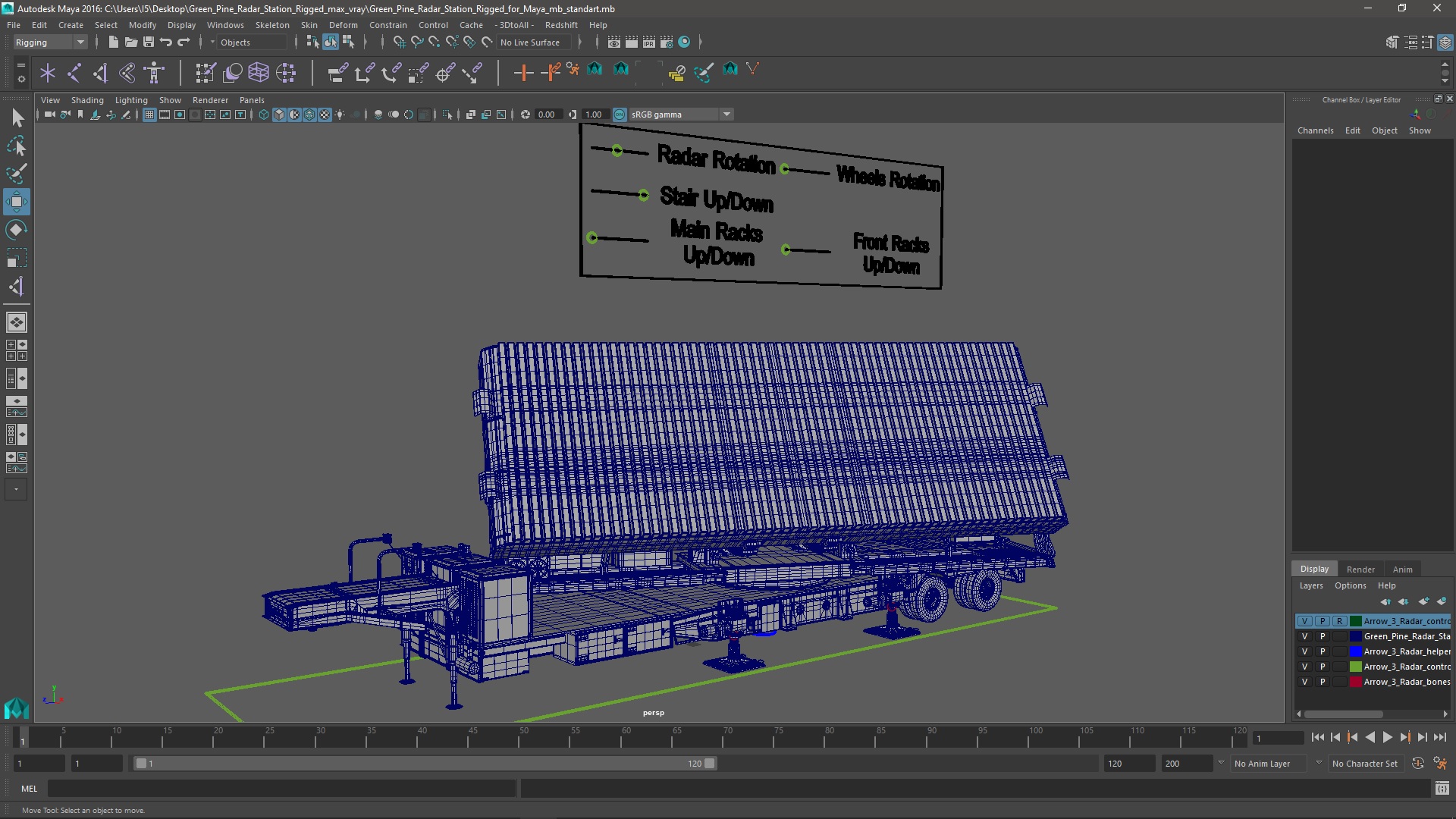
Task: Select the Move tool in the toolbox
Action: point(16,202)
